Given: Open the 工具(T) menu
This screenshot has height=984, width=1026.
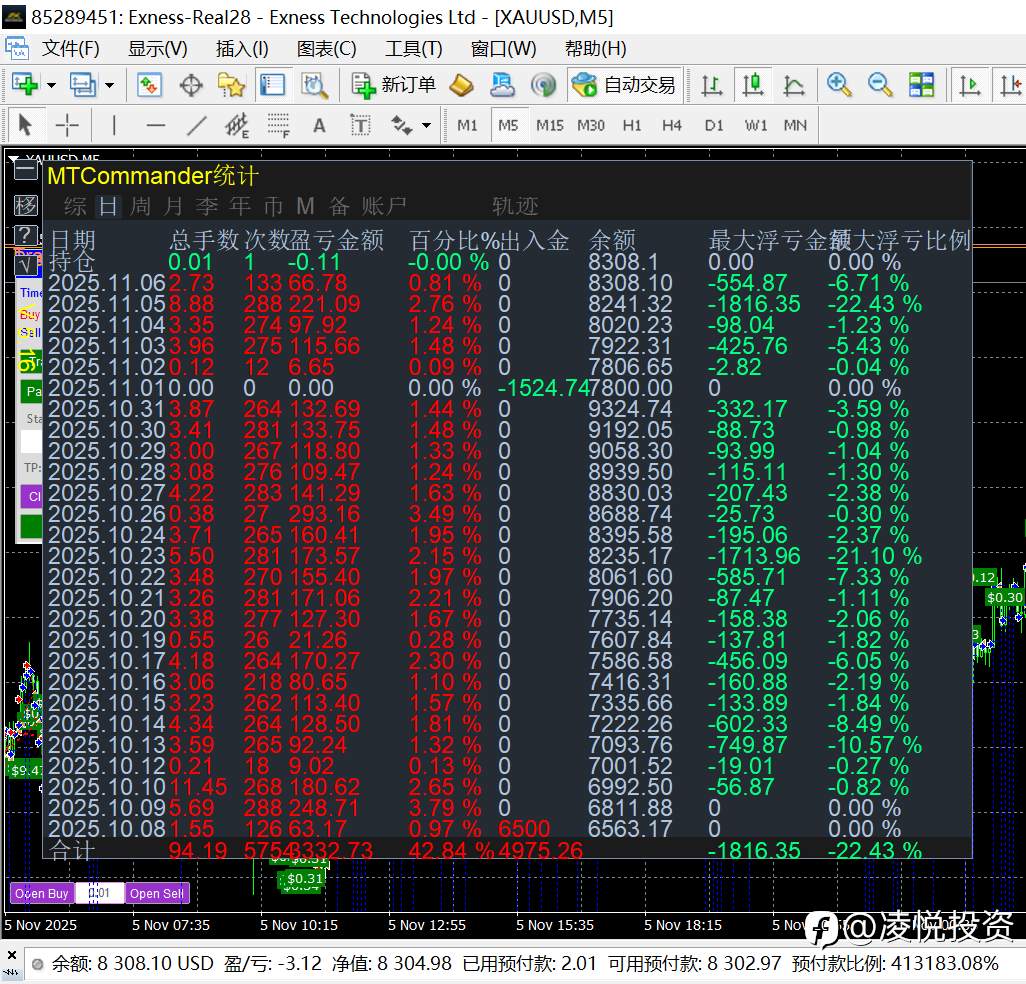Looking at the screenshot, I should tap(414, 48).
